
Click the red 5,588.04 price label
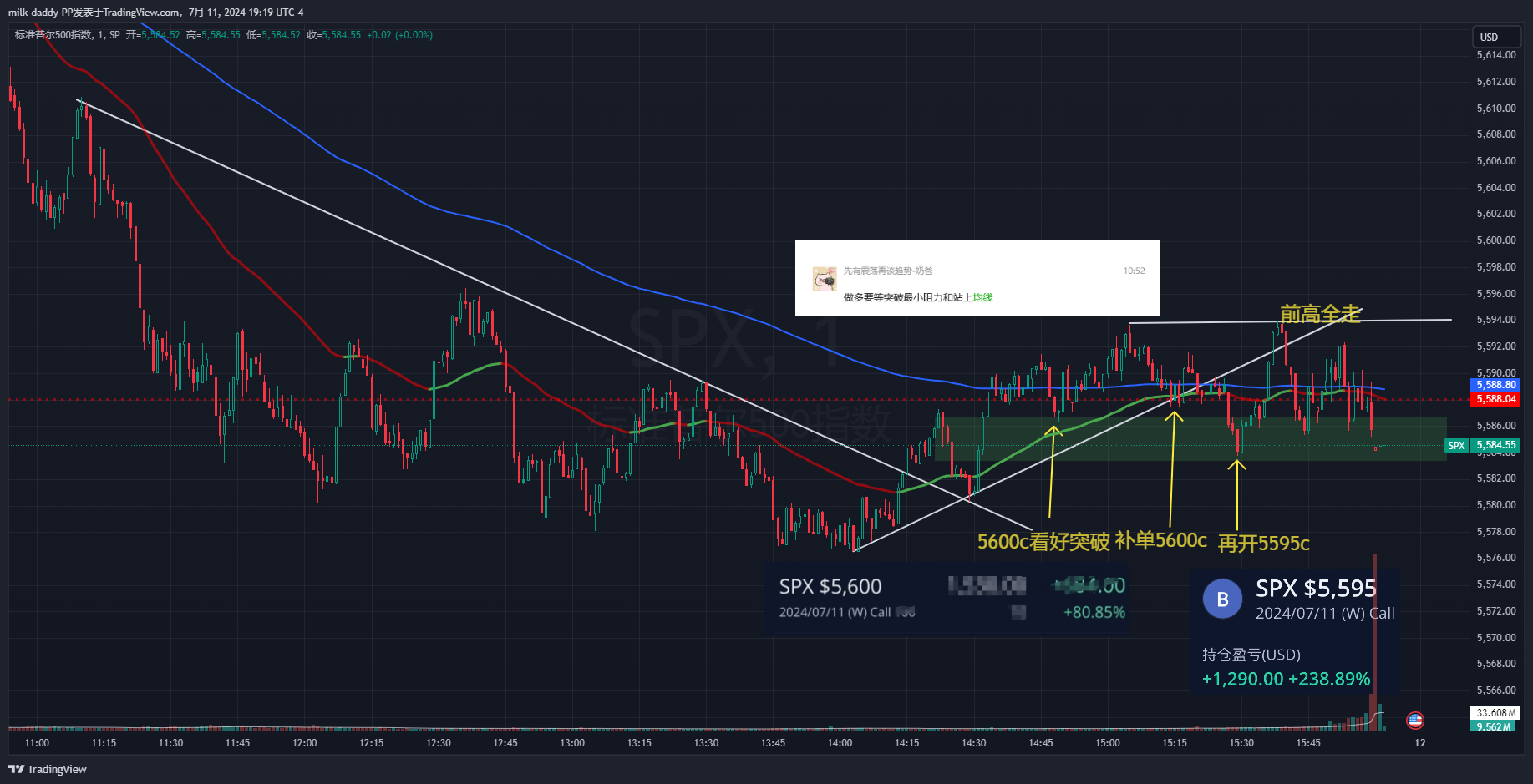[1495, 399]
